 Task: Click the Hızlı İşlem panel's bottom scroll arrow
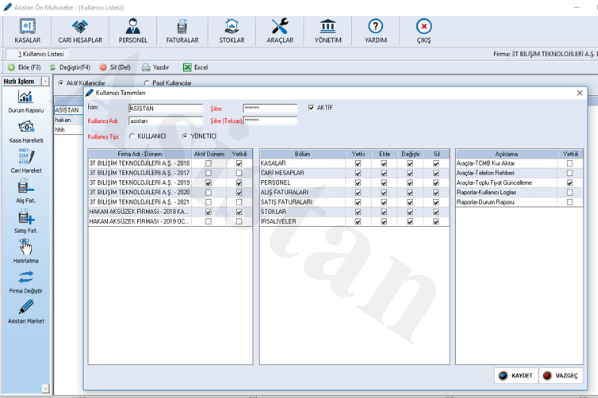pos(45,388)
